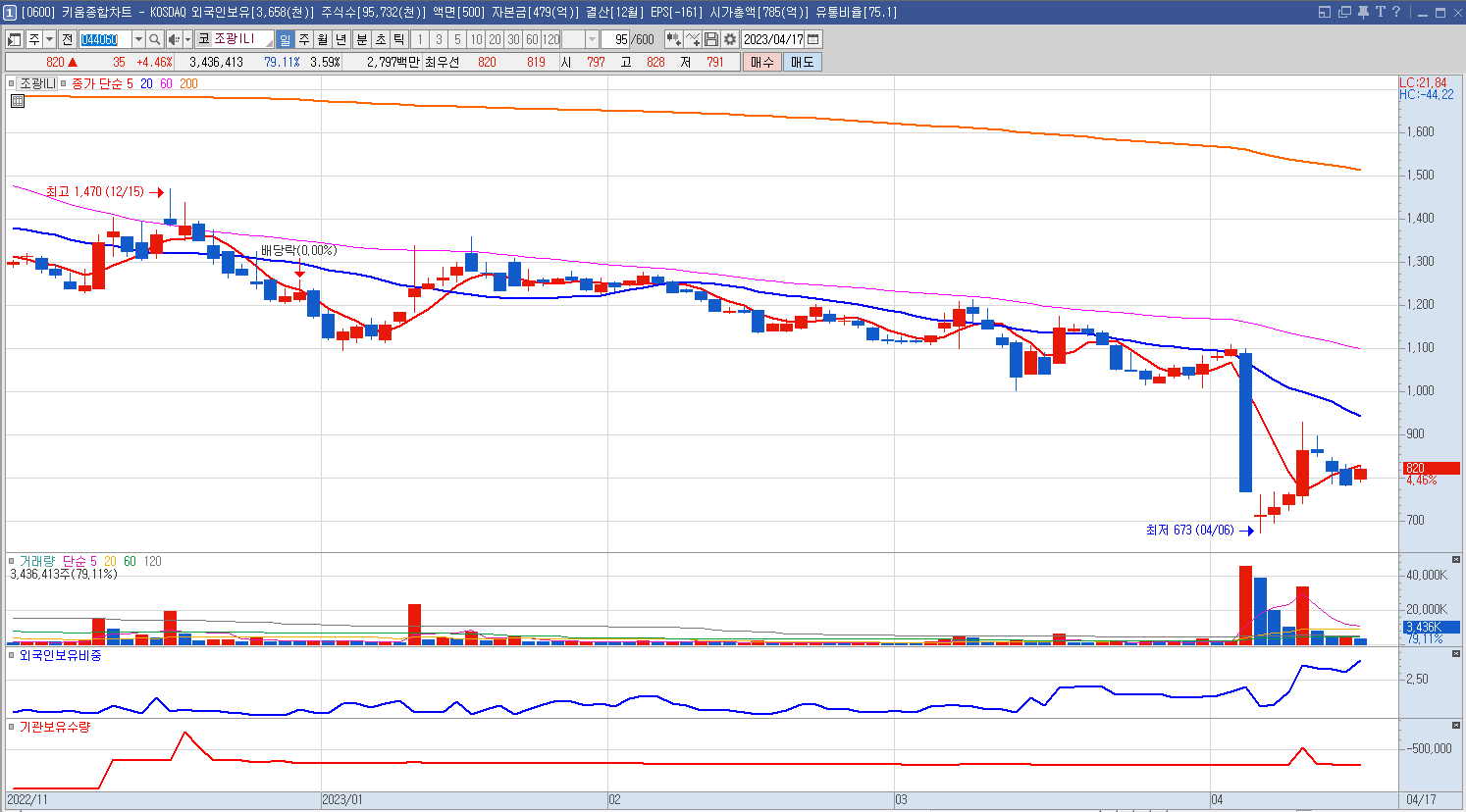Viewport: 1466px width, 812px height.
Task: Click the T font size icon in the title bar
Action: [1381, 12]
